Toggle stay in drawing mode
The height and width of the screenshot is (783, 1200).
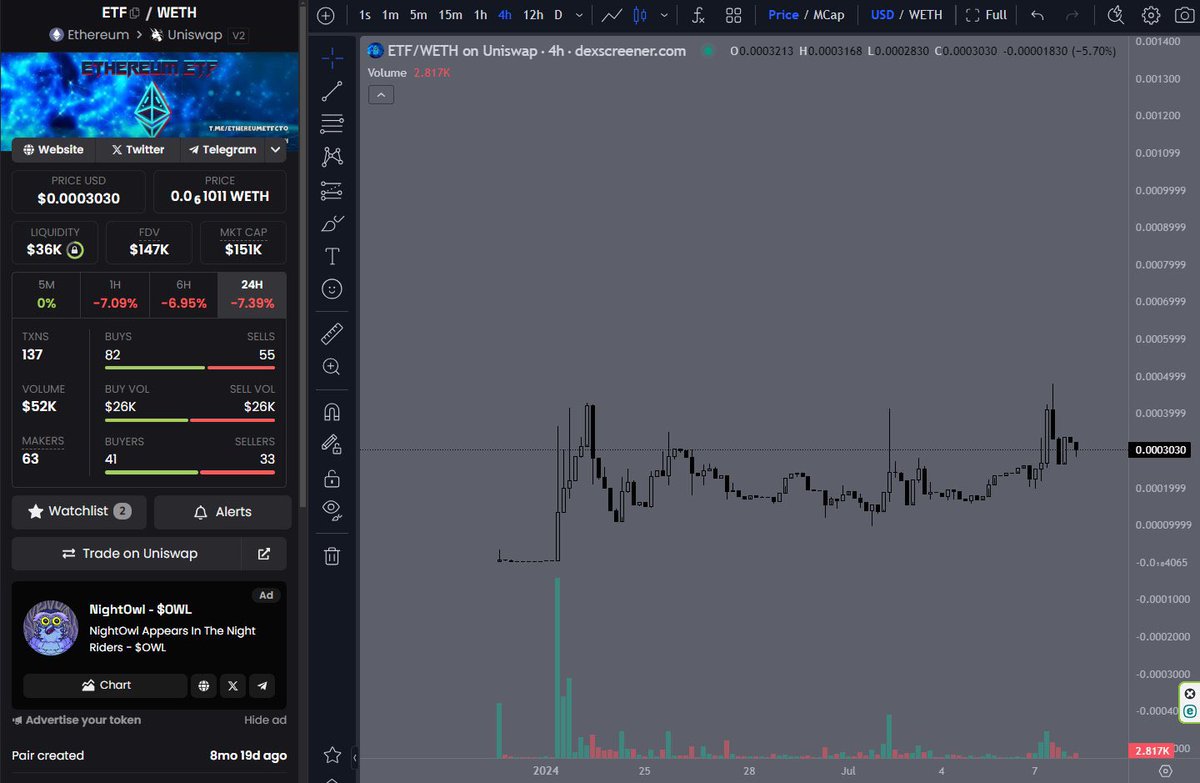click(x=332, y=444)
